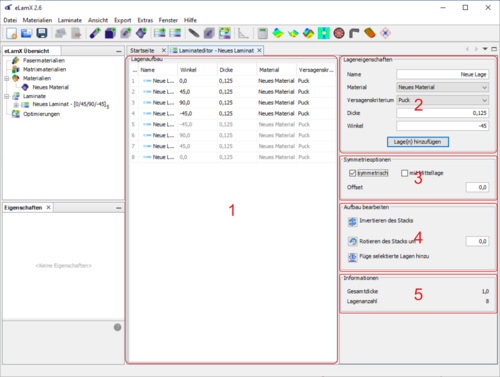Click the add fibre material (pen) icon
Viewport: 500px width, 377px height.
click(95, 33)
